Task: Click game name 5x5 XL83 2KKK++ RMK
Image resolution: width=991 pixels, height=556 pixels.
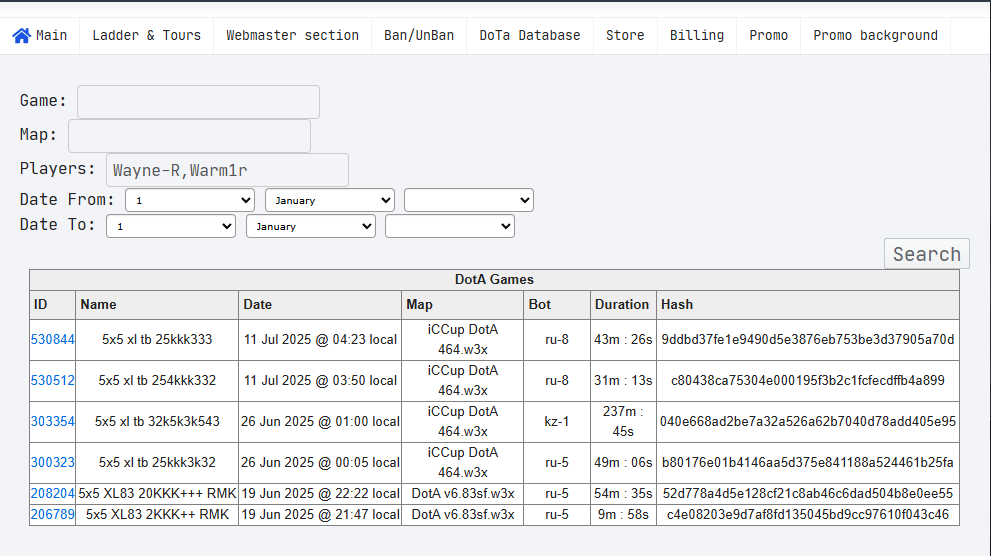Action: pos(157,514)
